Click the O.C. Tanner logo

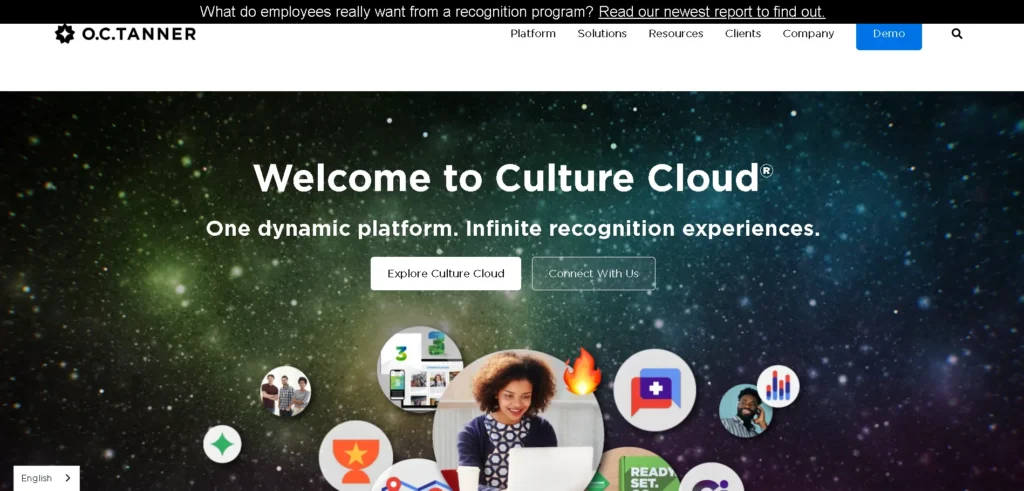click(x=125, y=34)
